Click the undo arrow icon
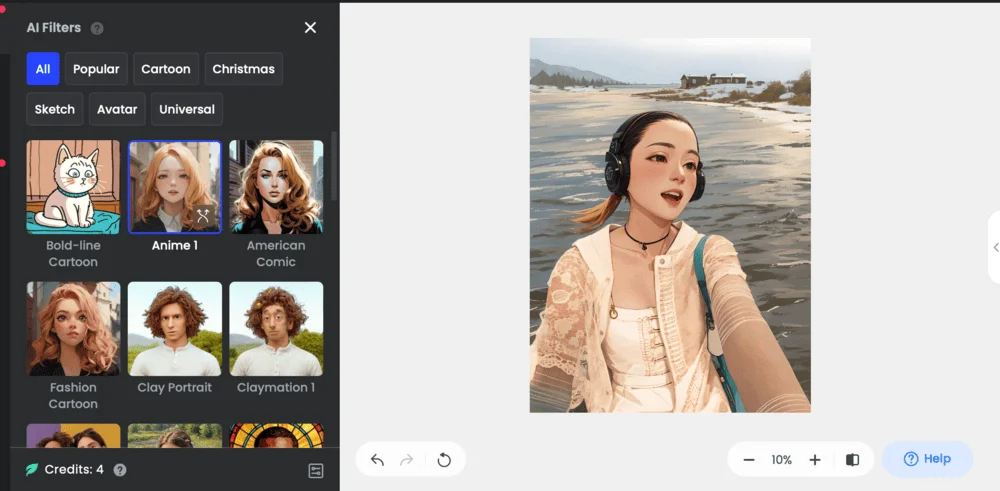The height and width of the screenshot is (491, 1000). tap(377, 460)
